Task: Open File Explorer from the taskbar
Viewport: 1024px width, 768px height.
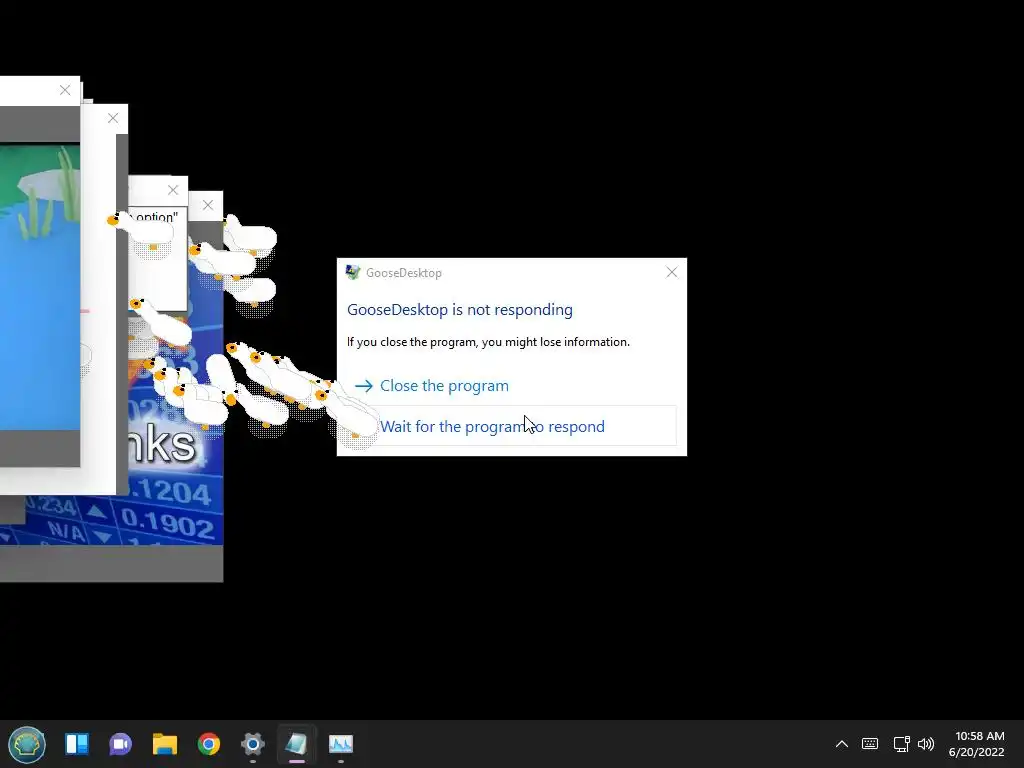Action: pyautogui.click(x=165, y=744)
